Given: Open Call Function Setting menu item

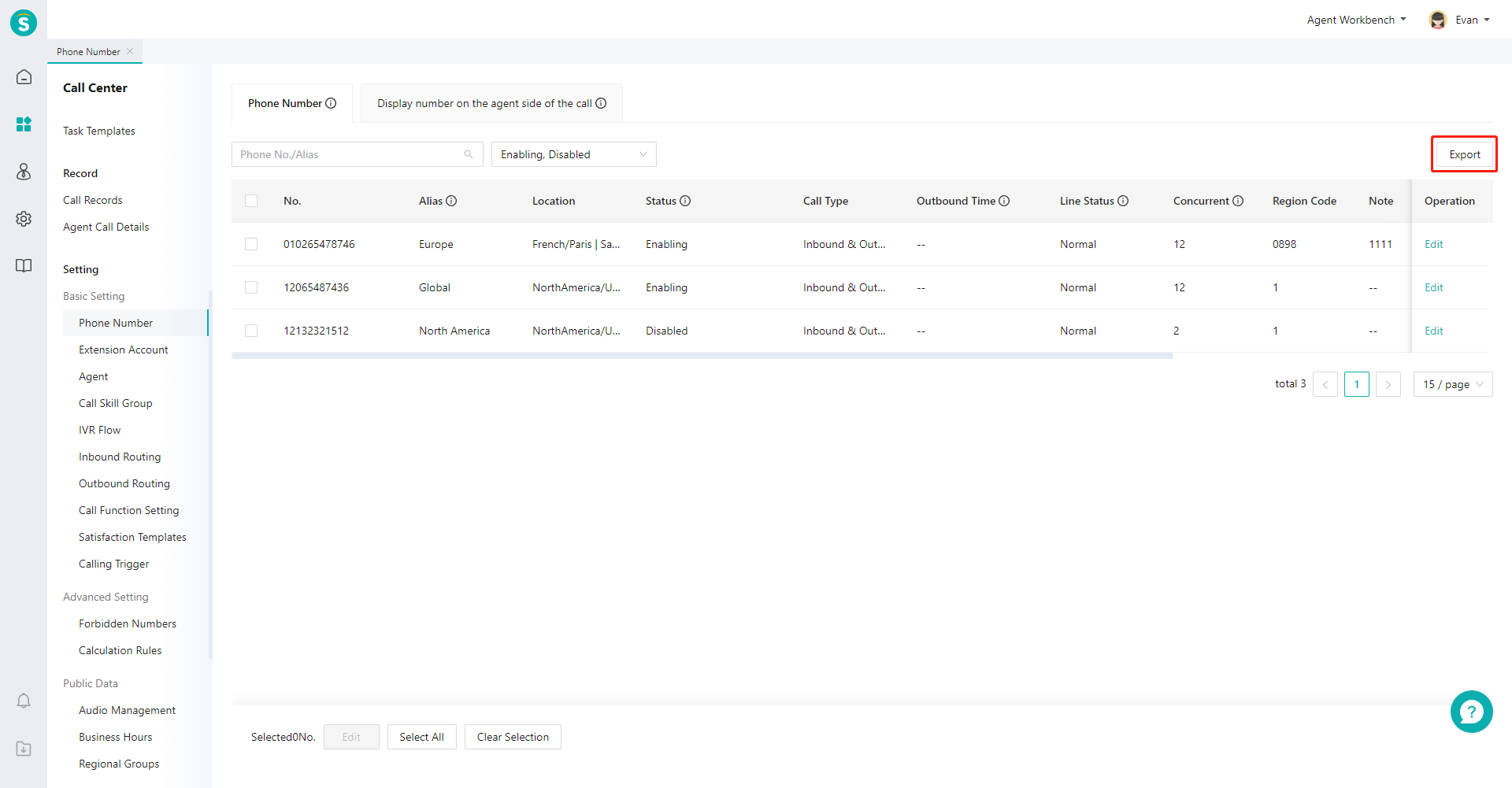Looking at the screenshot, I should pyautogui.click(x=129, y=510).
